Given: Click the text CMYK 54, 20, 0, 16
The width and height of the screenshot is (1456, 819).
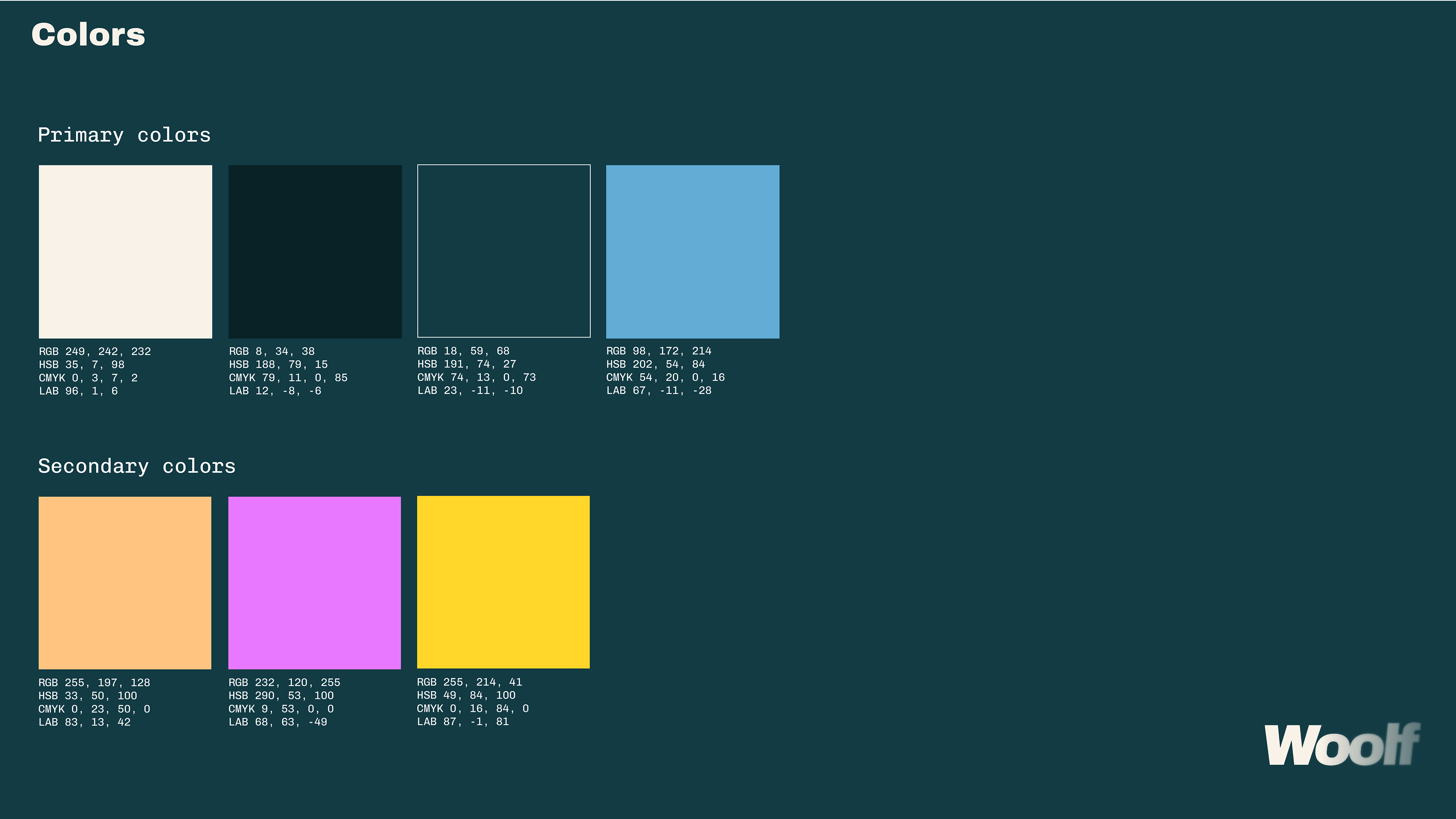Looking at the screenshot, I should tap(666, 377).
